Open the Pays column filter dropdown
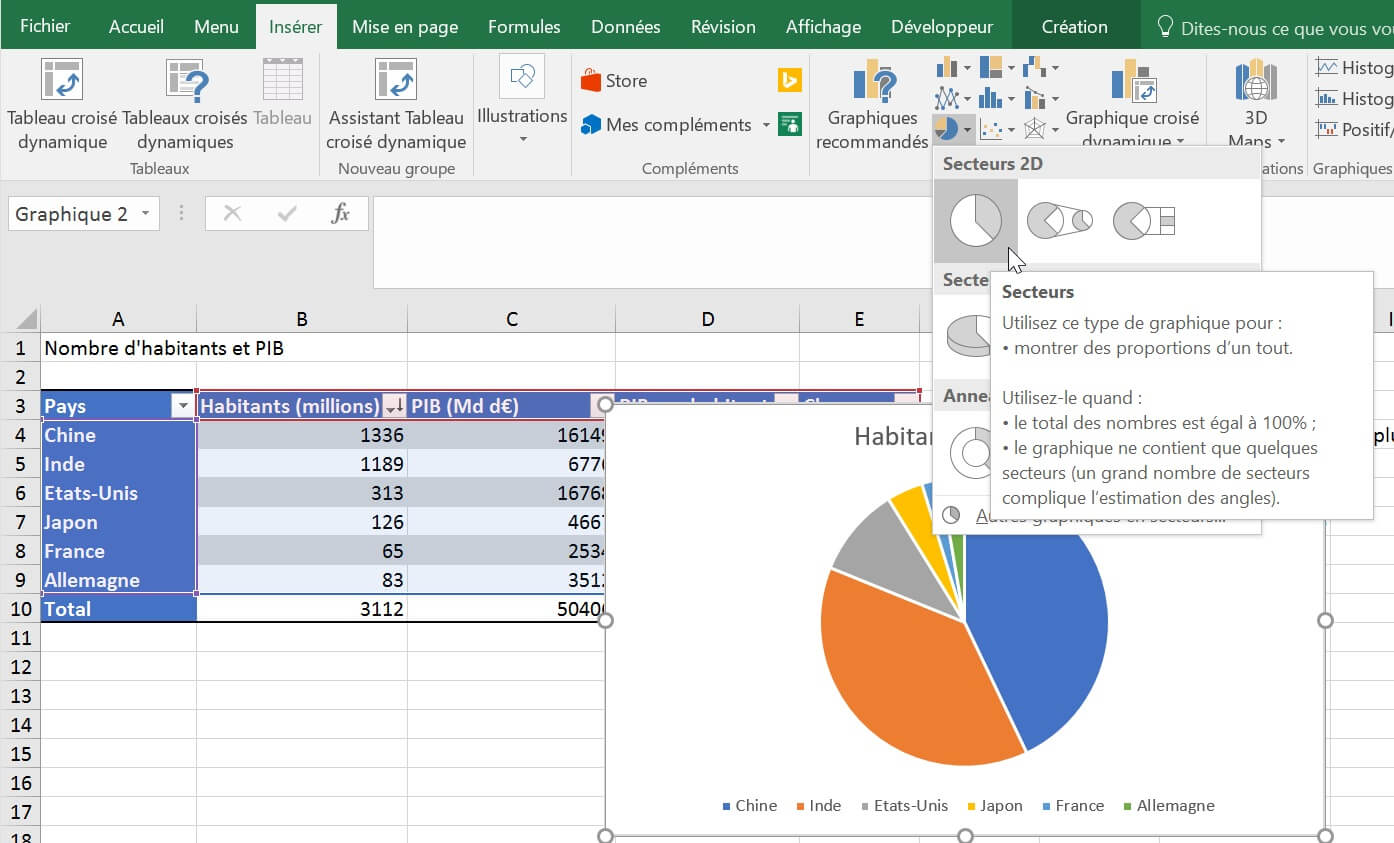 [183, 406]
